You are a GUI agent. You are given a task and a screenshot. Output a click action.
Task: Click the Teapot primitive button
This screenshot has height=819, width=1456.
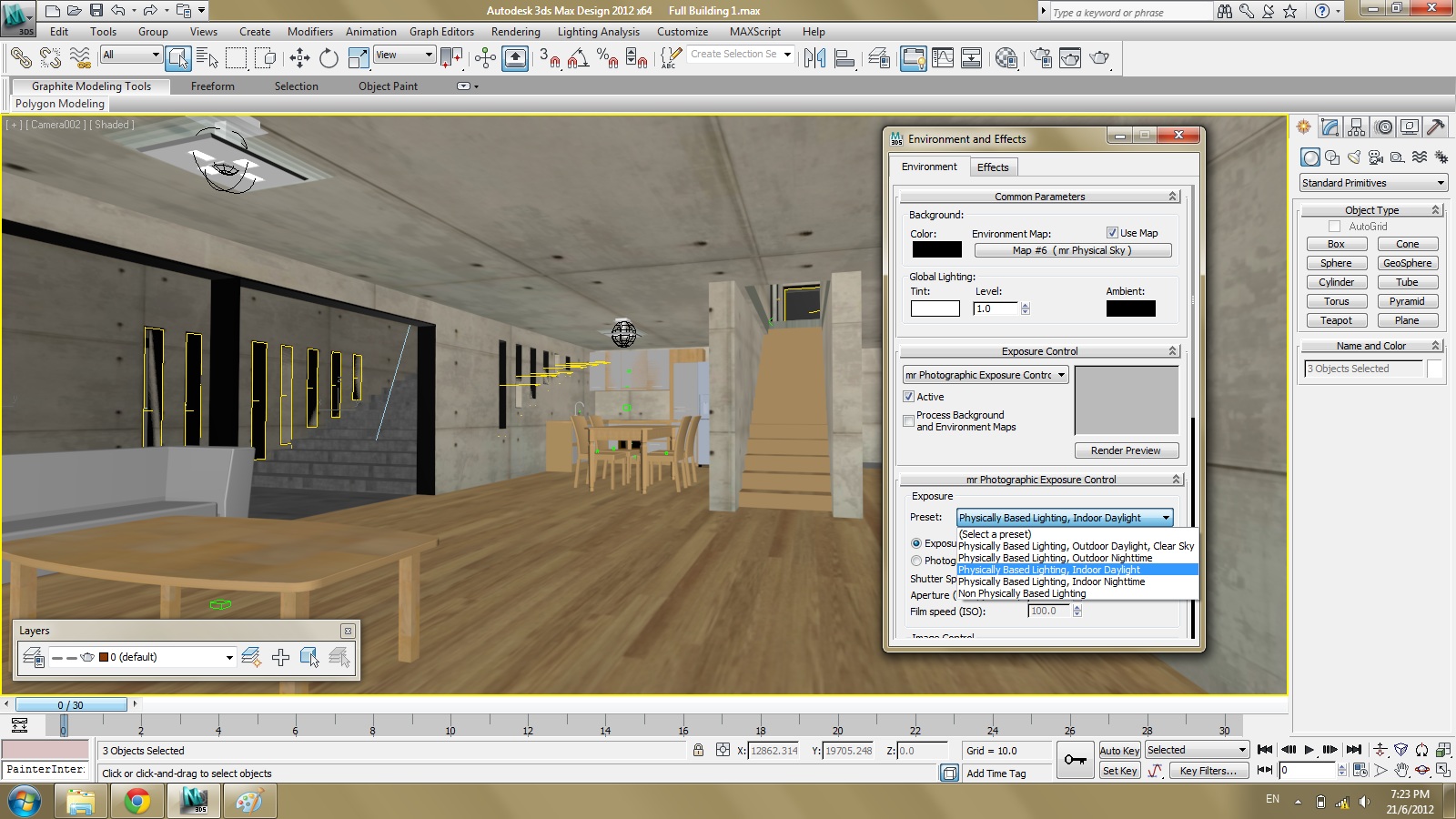pos(1336,320)
